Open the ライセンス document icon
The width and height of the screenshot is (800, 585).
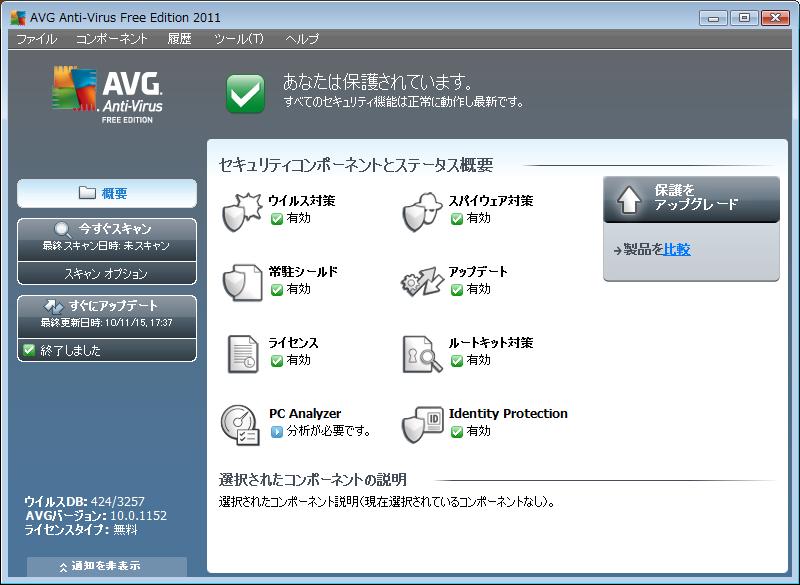pos(243,353)
